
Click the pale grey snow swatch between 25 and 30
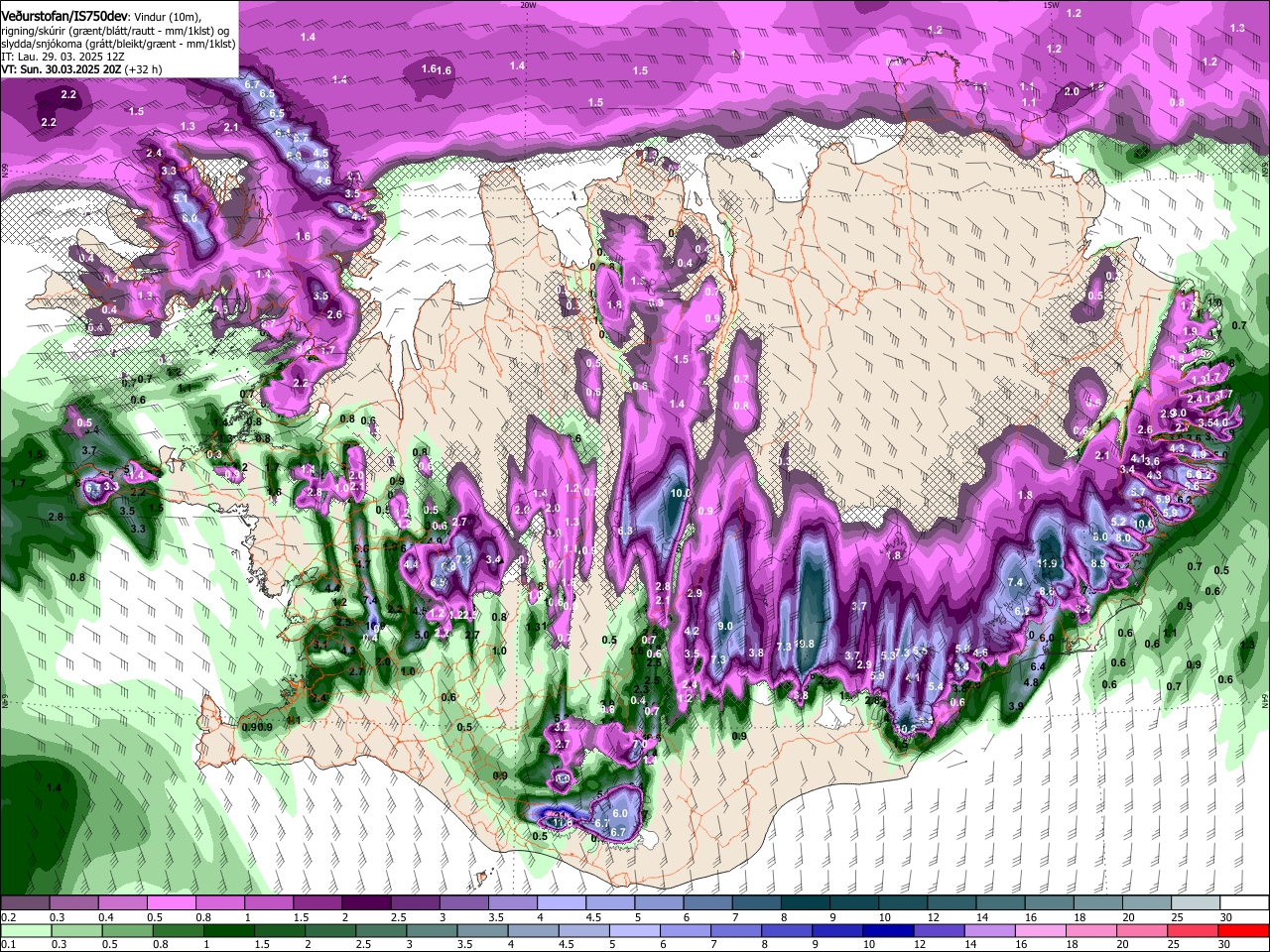point(1197,903)
